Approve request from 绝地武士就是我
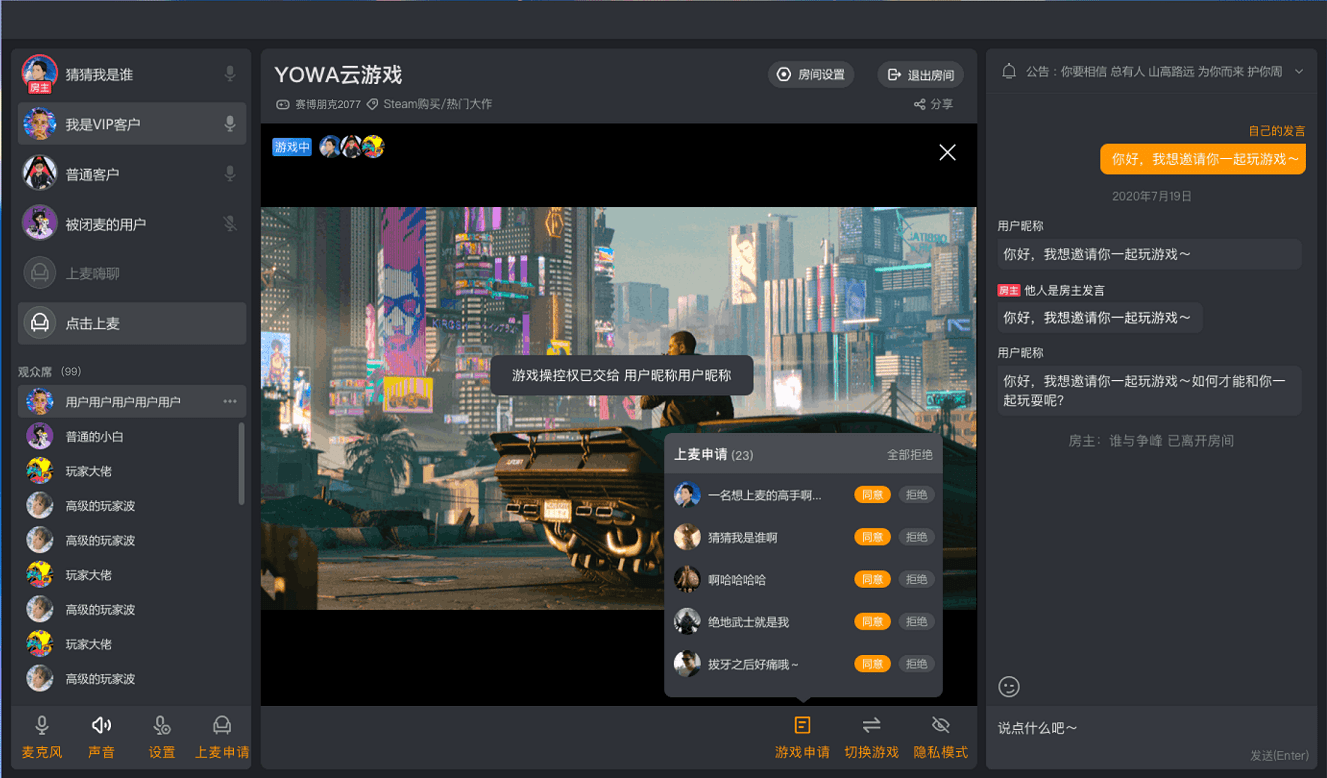 point(872,621)
